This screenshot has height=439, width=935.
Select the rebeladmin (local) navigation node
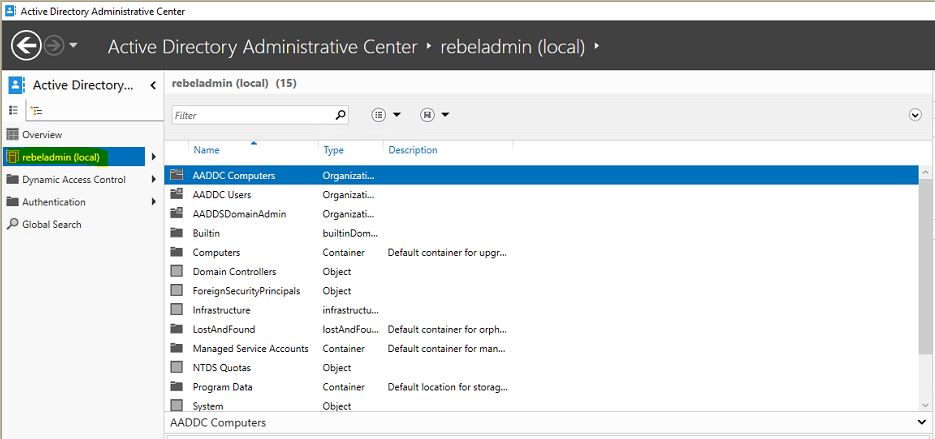click(74, 157)
